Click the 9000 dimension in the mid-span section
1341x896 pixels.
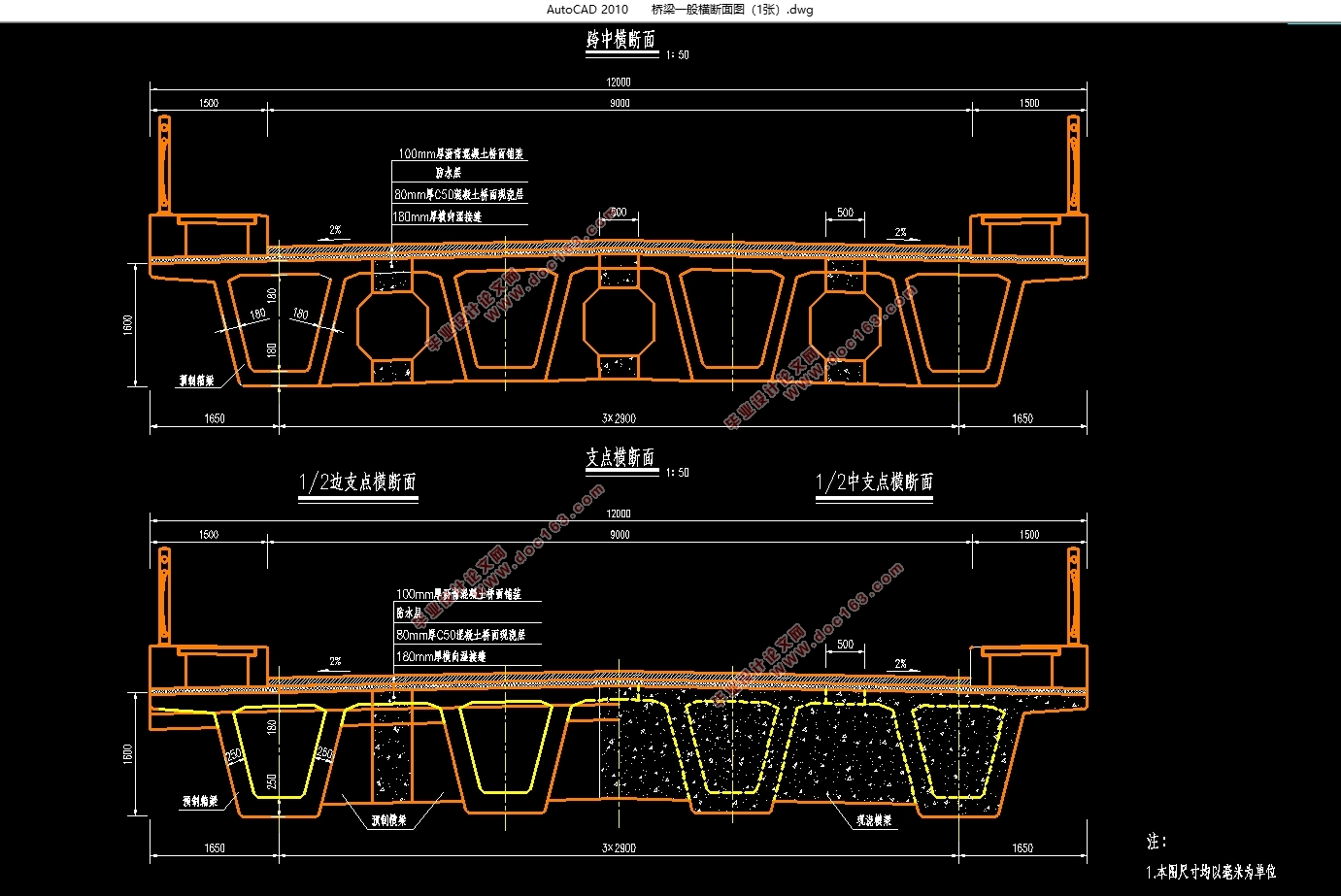click(x=620, y=103)
